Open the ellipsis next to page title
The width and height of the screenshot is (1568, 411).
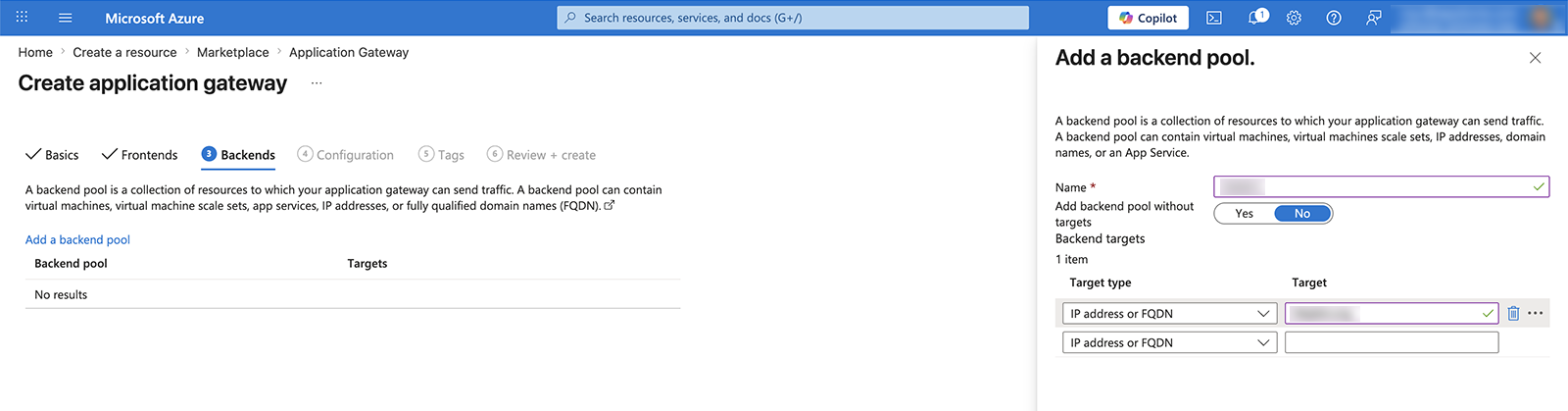(317, 83)
